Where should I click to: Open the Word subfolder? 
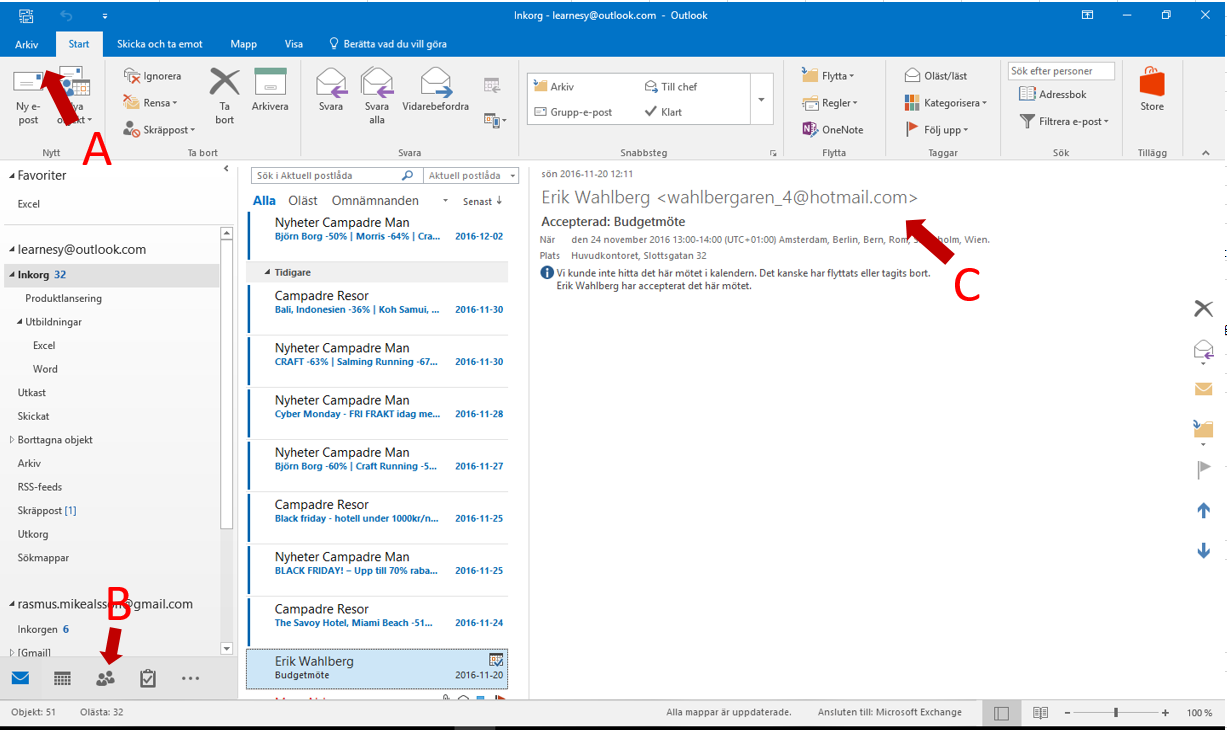click(45, 369)
